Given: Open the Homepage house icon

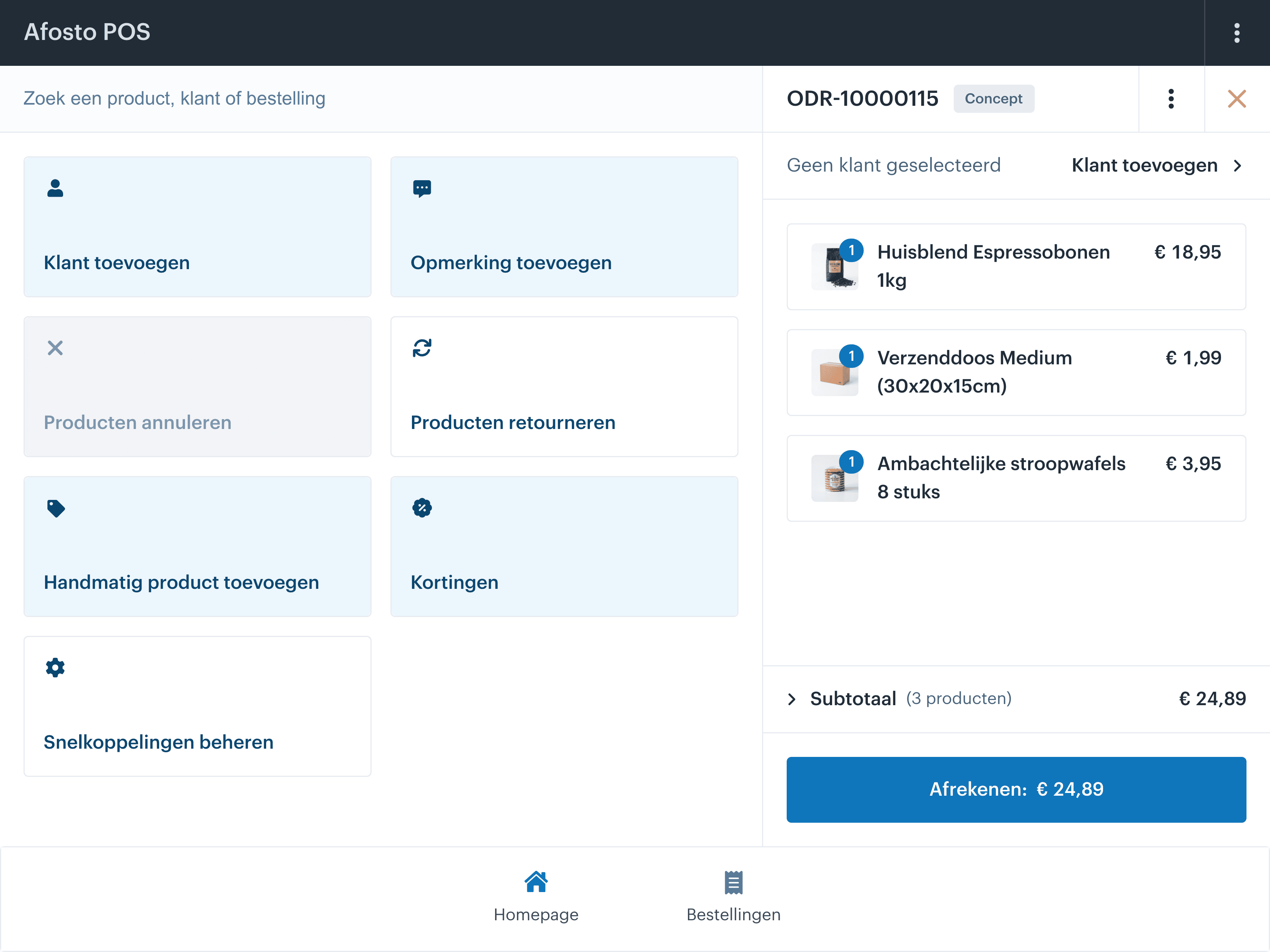Looking at the screenshot, I should point(536,882).
